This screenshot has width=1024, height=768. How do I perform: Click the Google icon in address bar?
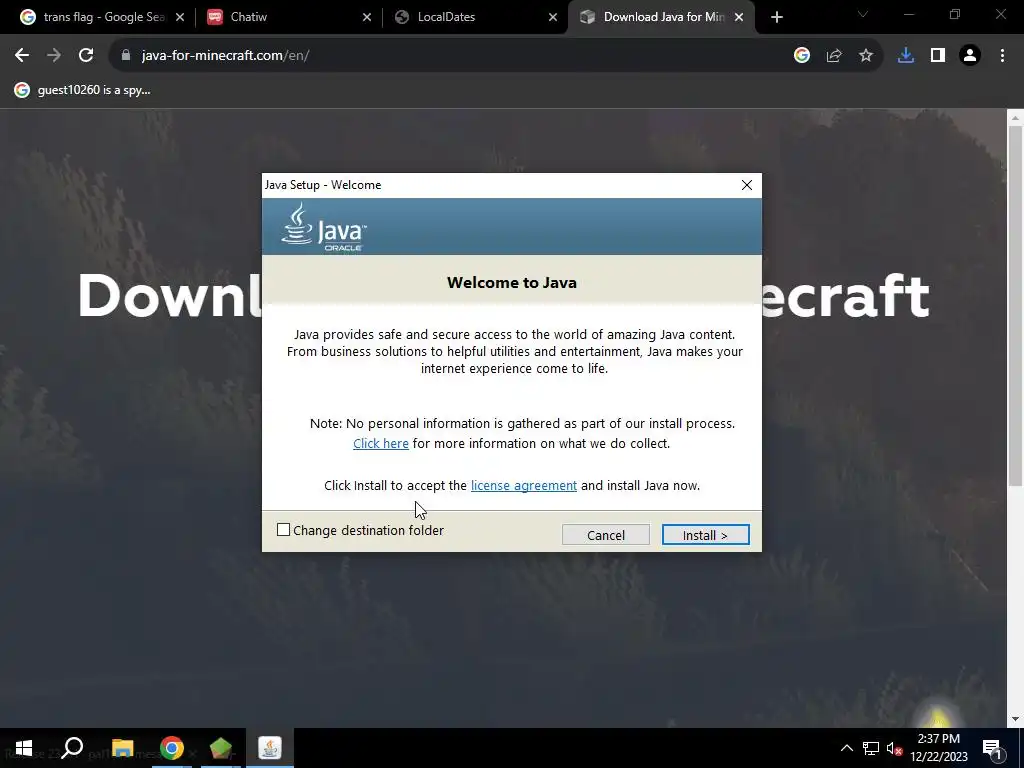pos(802,56)
